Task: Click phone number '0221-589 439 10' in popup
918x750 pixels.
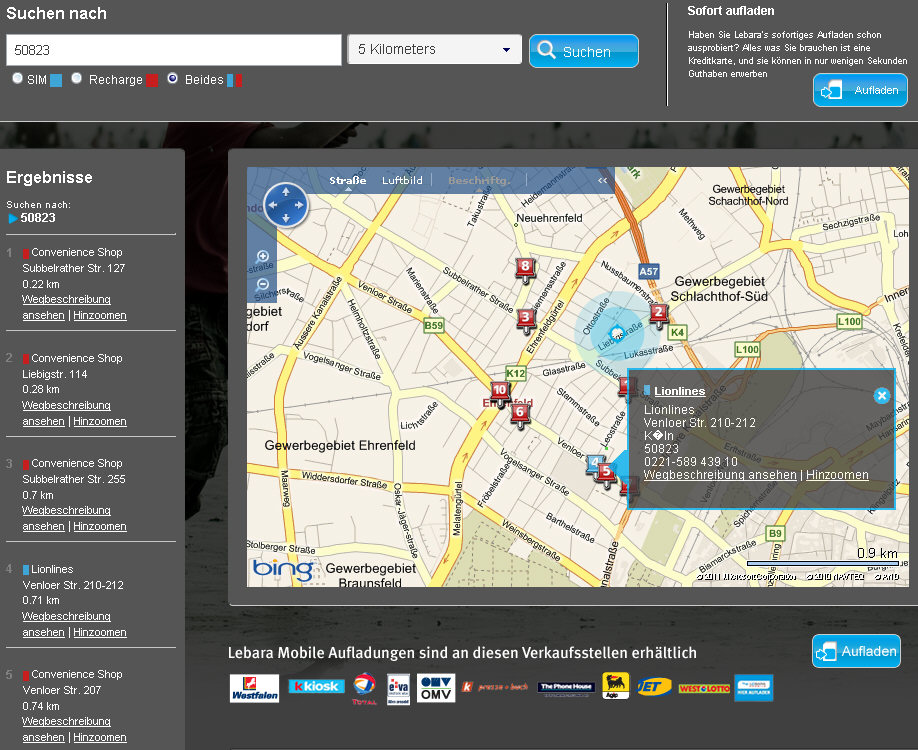Action: (x=691, y=462)
